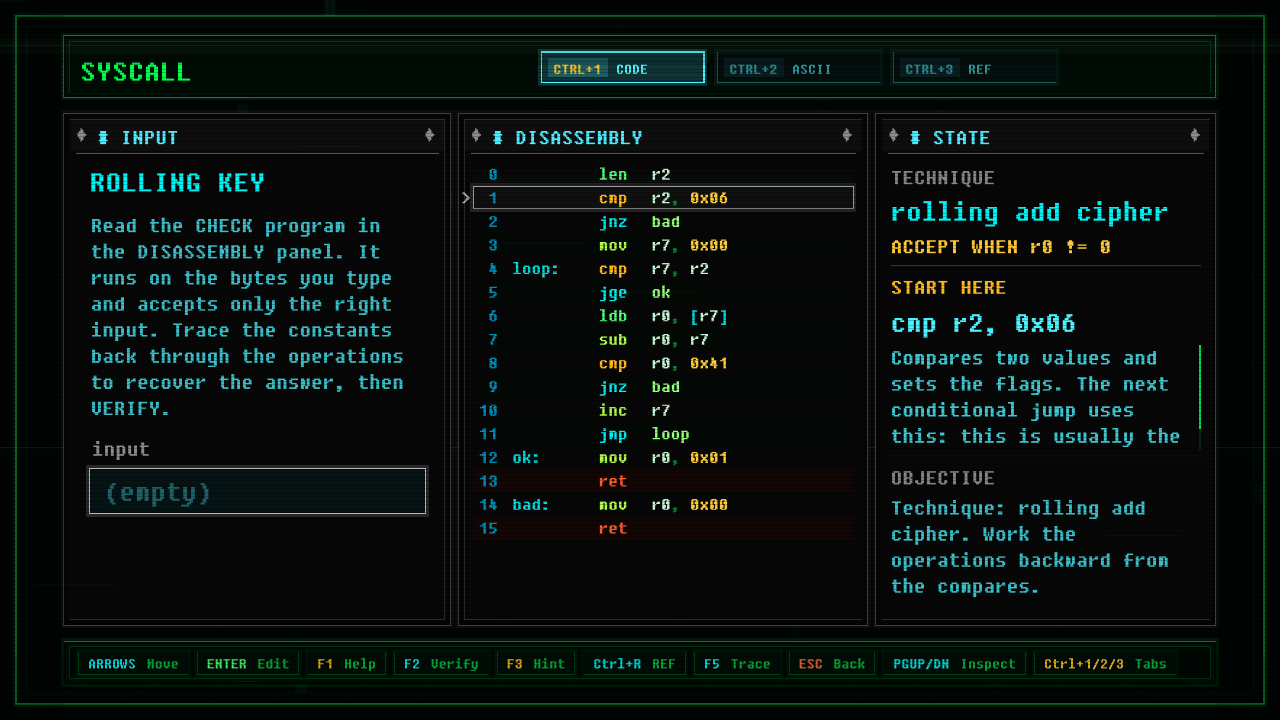This screenshot has height=720, width=1280.
Task: Click the F3 Hint shortcut button
Action: tap(535, 663)
